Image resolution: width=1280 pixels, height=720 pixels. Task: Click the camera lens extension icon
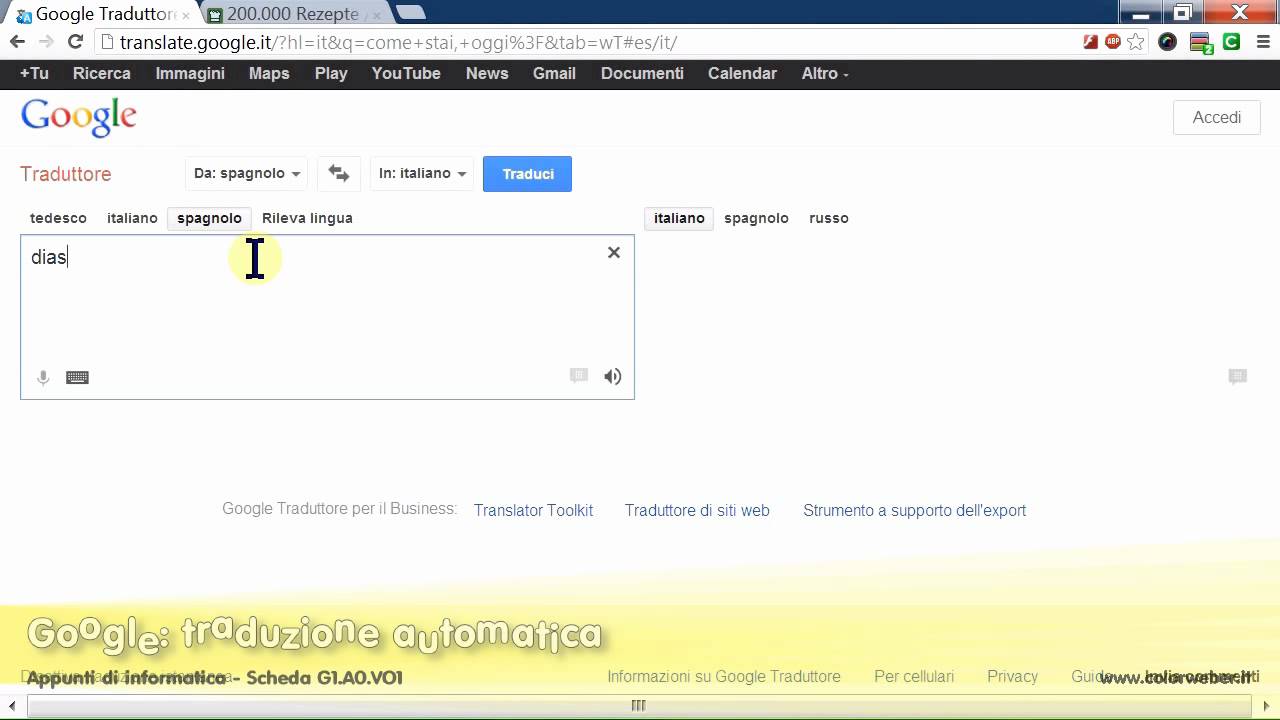pyautogui.click(x=1168, y=42)
